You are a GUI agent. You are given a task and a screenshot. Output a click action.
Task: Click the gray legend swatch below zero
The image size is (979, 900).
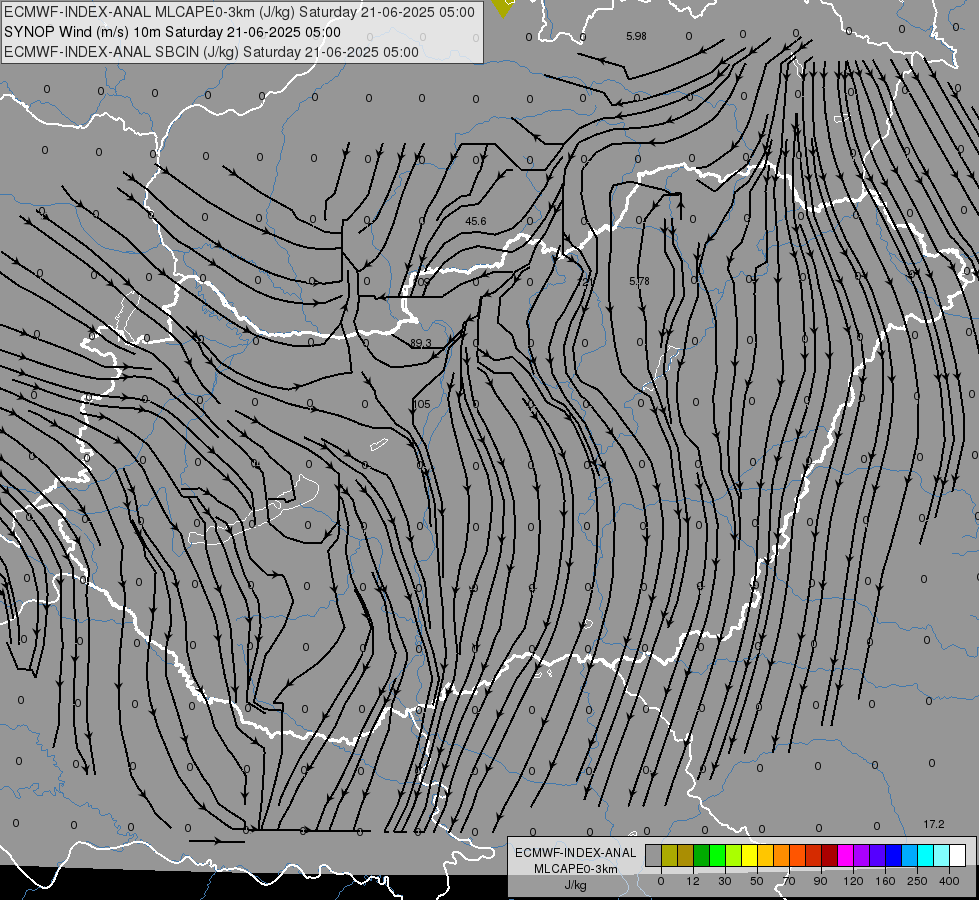click(654, 856)
